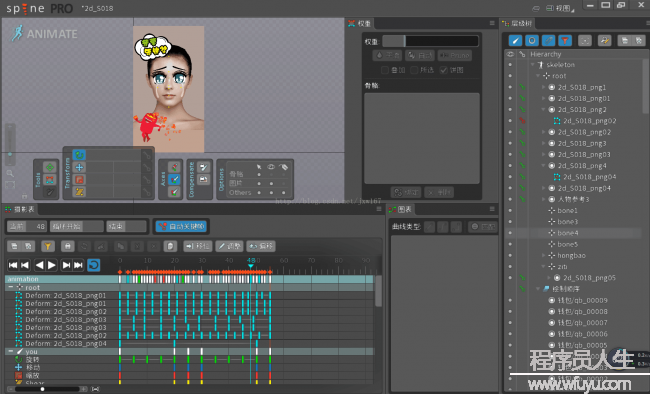Uncheck the checked checkbox in weights panel
Viewport: 650px width, 394px height.
444,70
